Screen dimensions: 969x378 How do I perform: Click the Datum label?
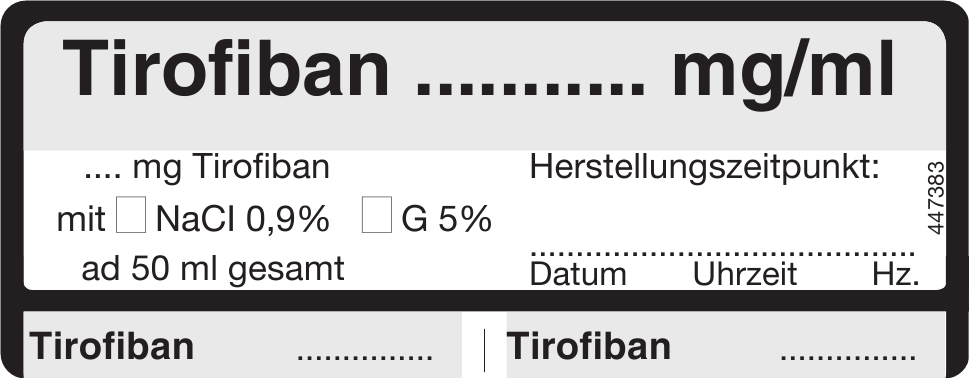coord(578,275)
